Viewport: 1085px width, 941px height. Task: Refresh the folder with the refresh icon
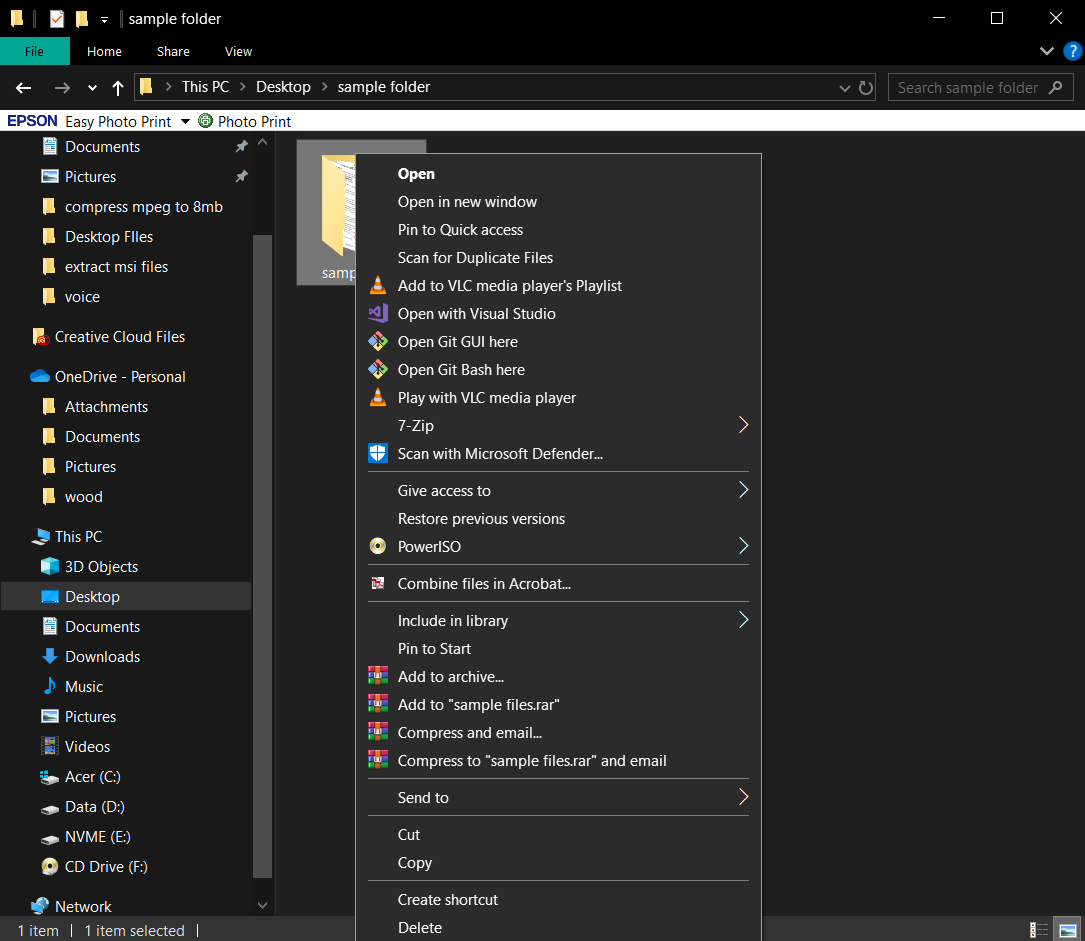point(866,87)
